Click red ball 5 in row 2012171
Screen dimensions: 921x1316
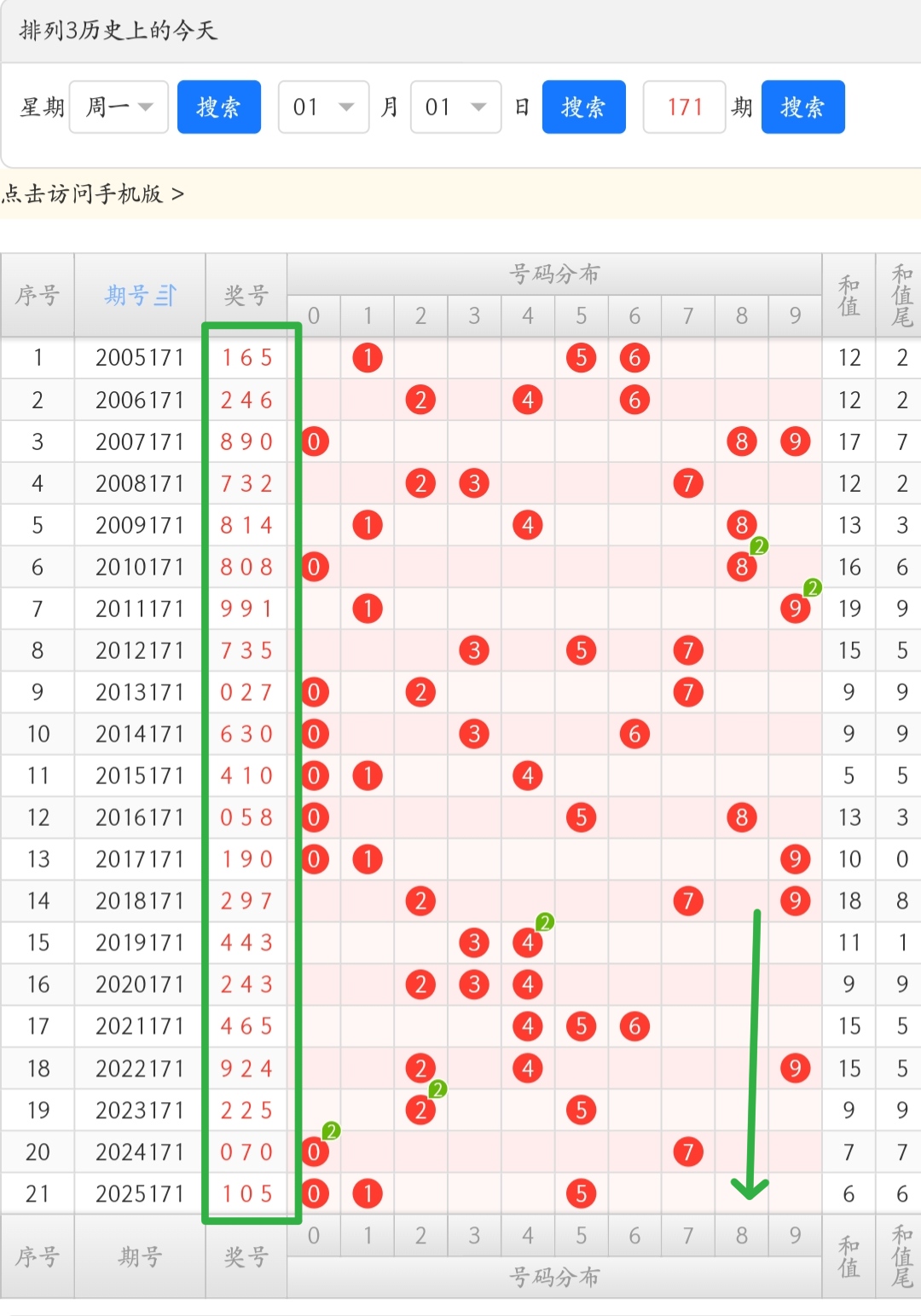pyautogui.click(x=581, y=650)
